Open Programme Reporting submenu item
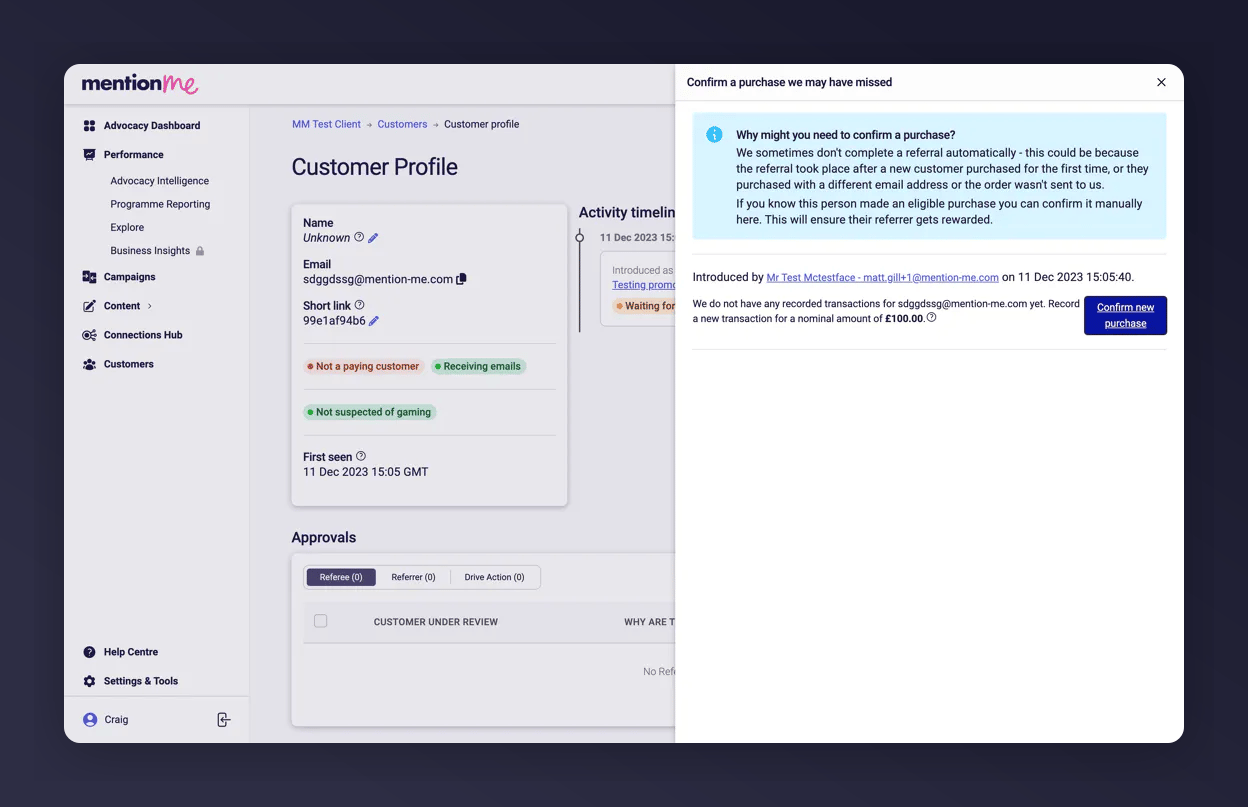The width and height of the screenshot is (1248, 807). click(x=160, y=204)
